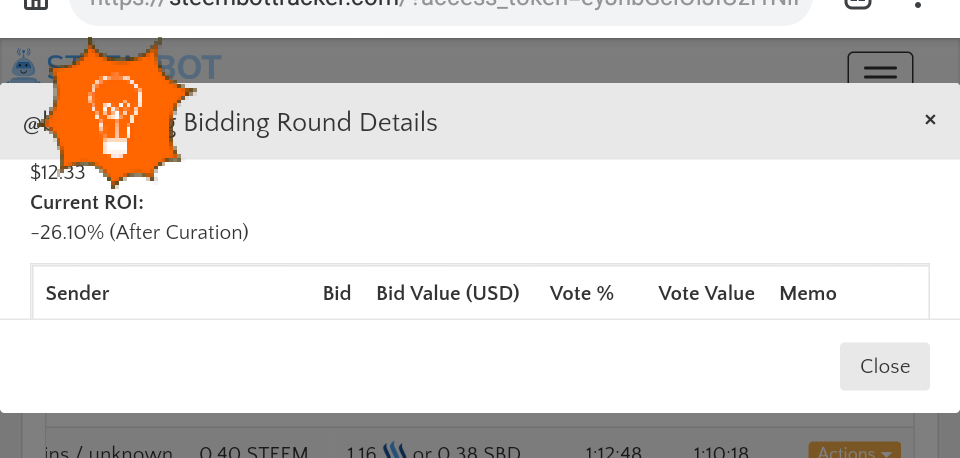960x458 pixels.
Task: Click the Bidding Round Details title
Action: tap(310, 122)
